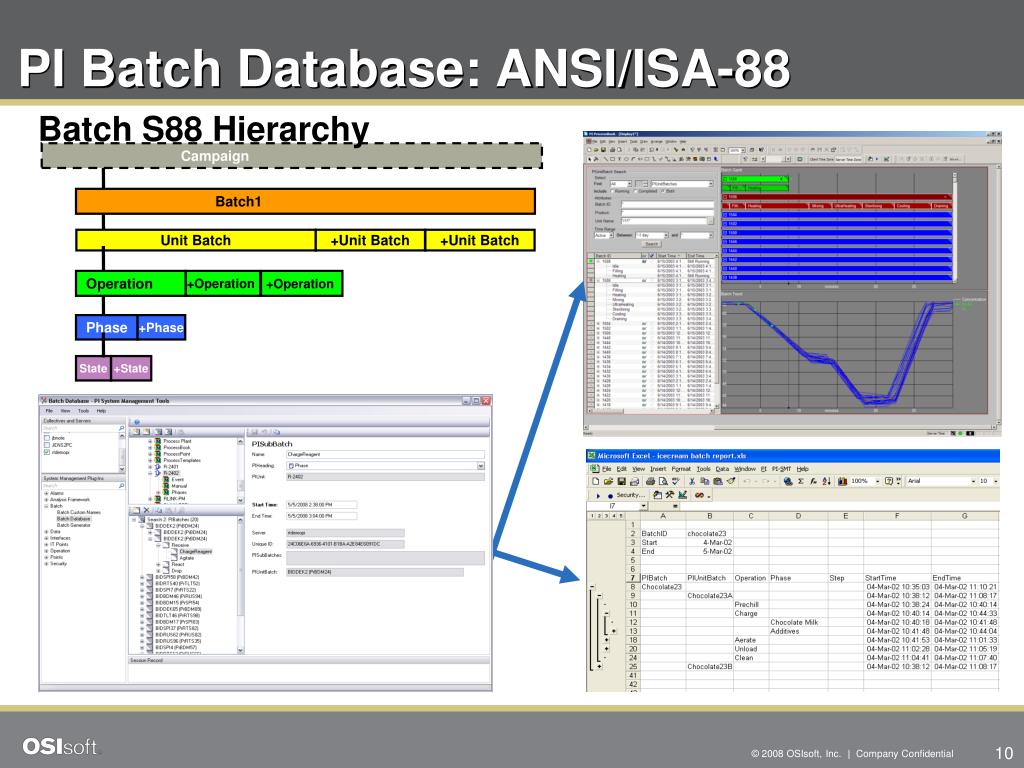This screenshot has height=768, width=1024.
Task: Click the hammer tools icon beside Security
Action: tap(670, 495)
